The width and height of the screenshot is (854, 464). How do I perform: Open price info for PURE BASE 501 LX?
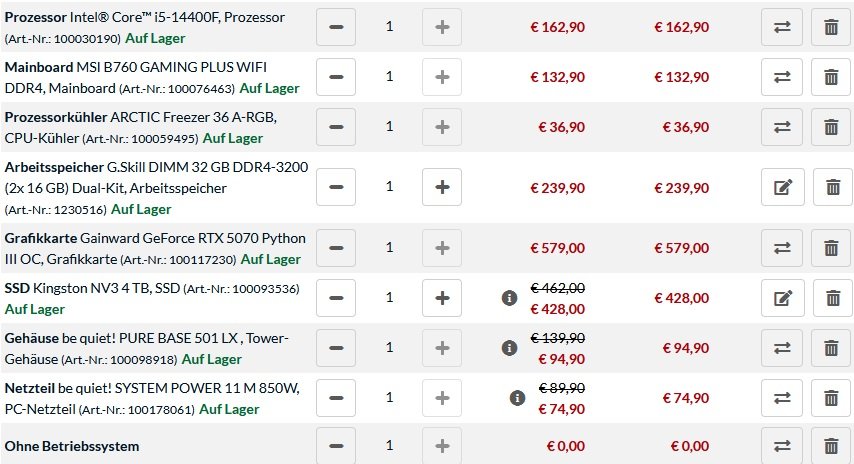509,348
